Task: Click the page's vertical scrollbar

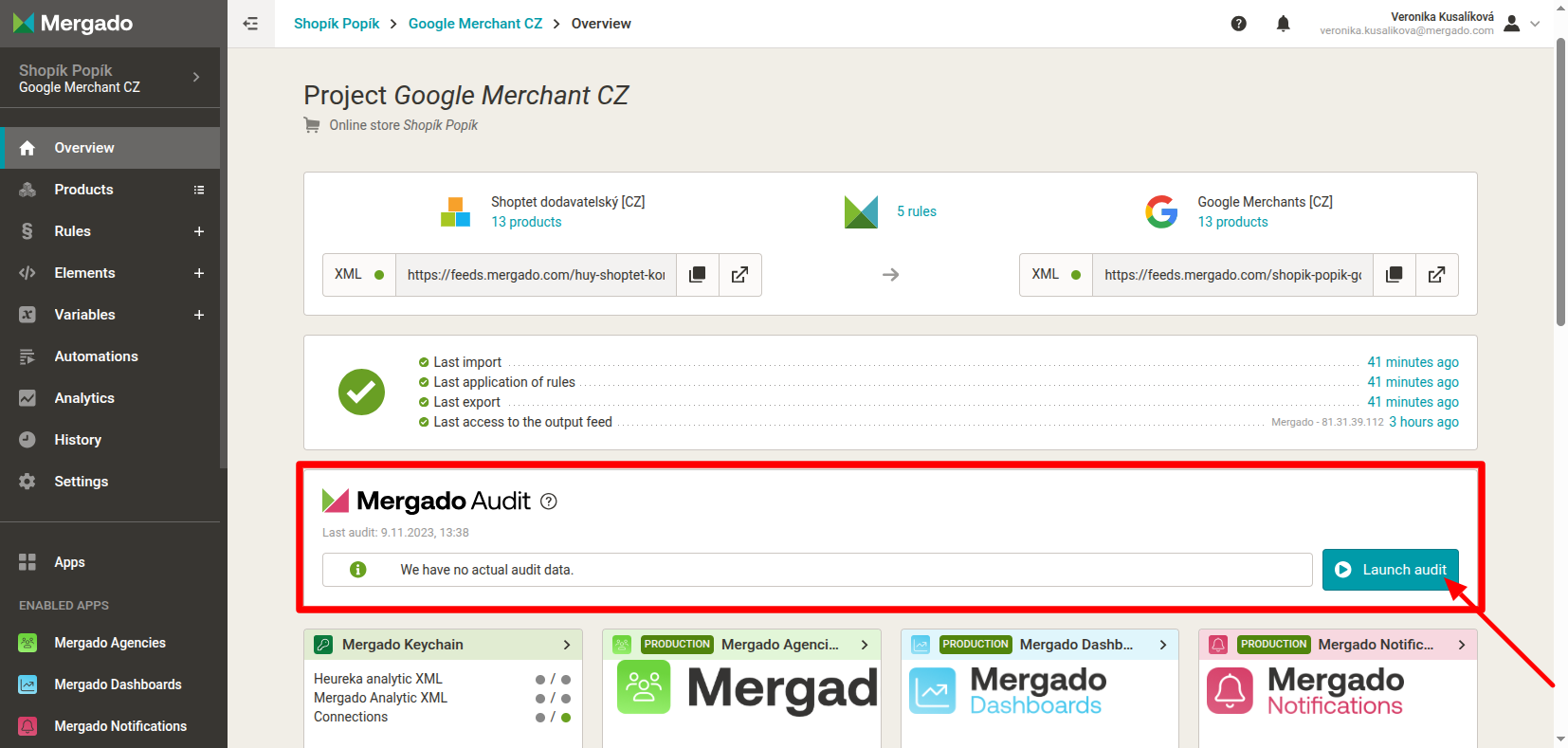Action: pos(1560,190)
